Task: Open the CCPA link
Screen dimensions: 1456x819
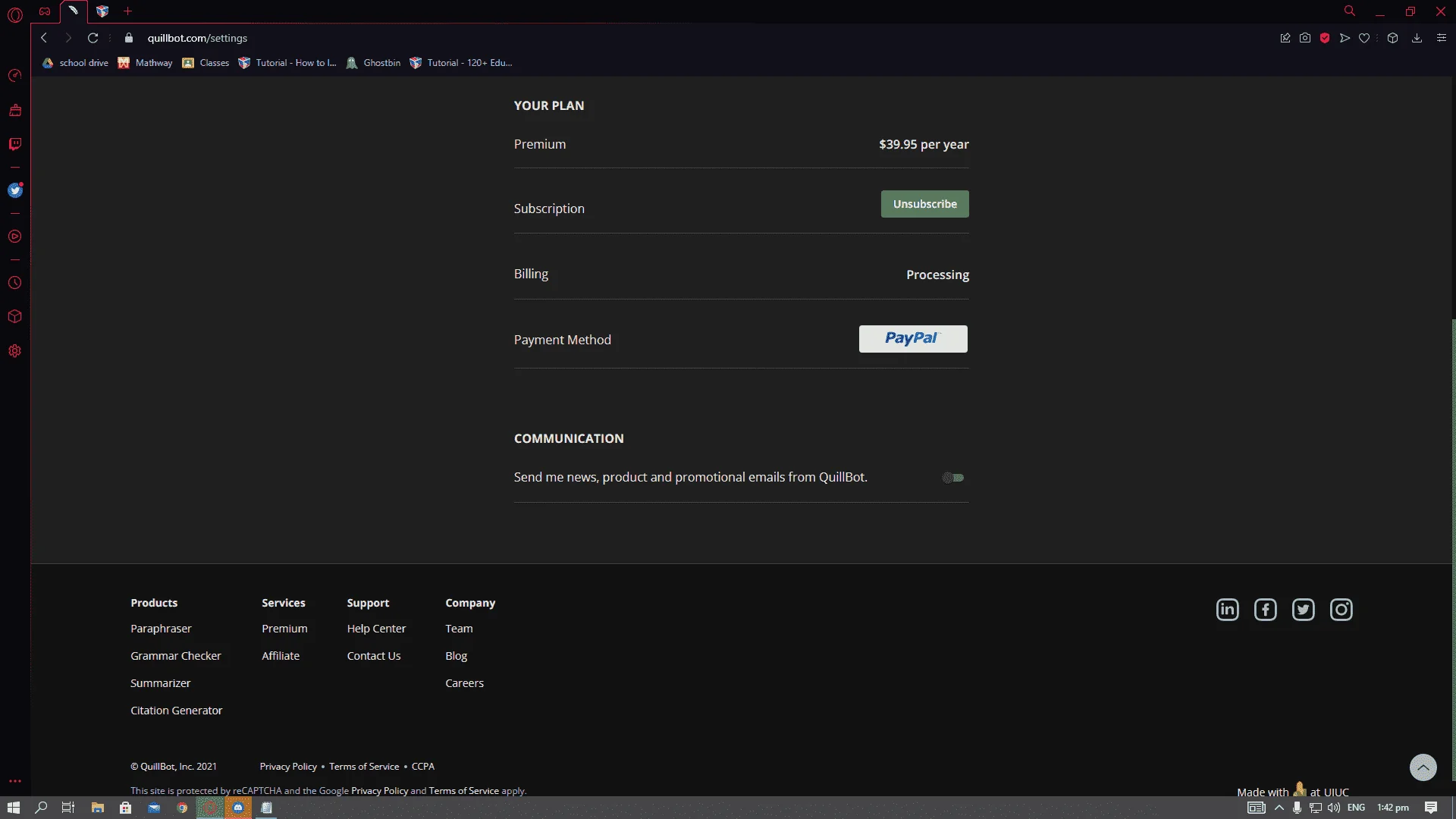Action: coord(423,767)
